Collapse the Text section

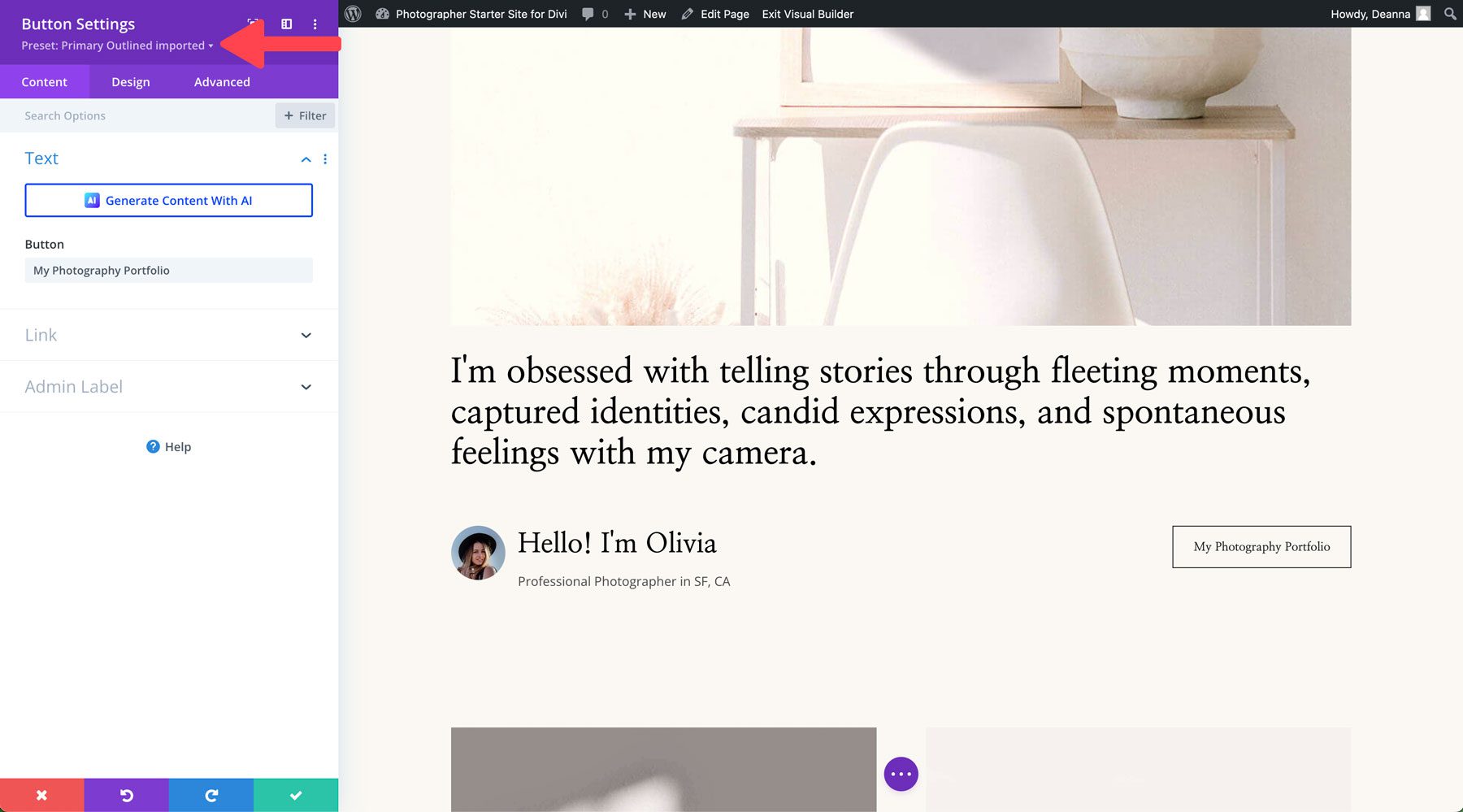tap(306, 159)
